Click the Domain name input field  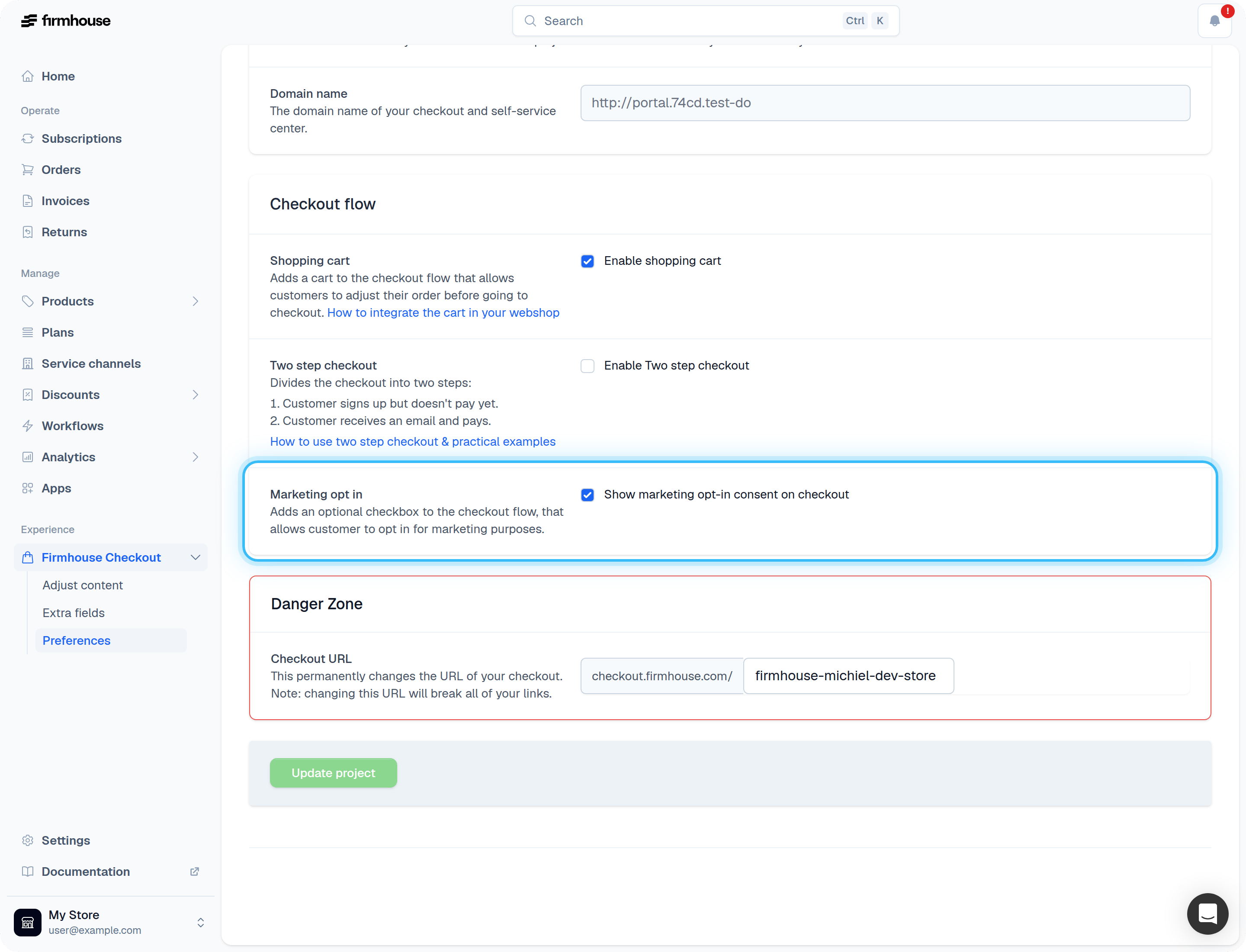(885, 103)
